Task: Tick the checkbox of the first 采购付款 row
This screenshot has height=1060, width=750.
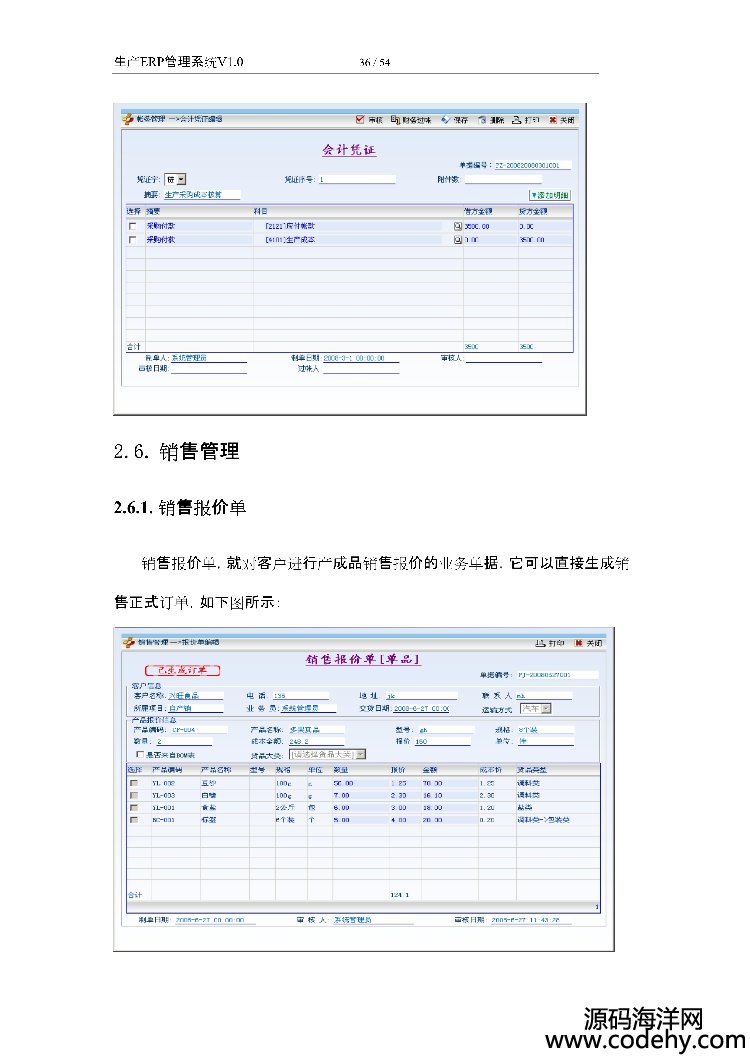Action: click(133, 226)
